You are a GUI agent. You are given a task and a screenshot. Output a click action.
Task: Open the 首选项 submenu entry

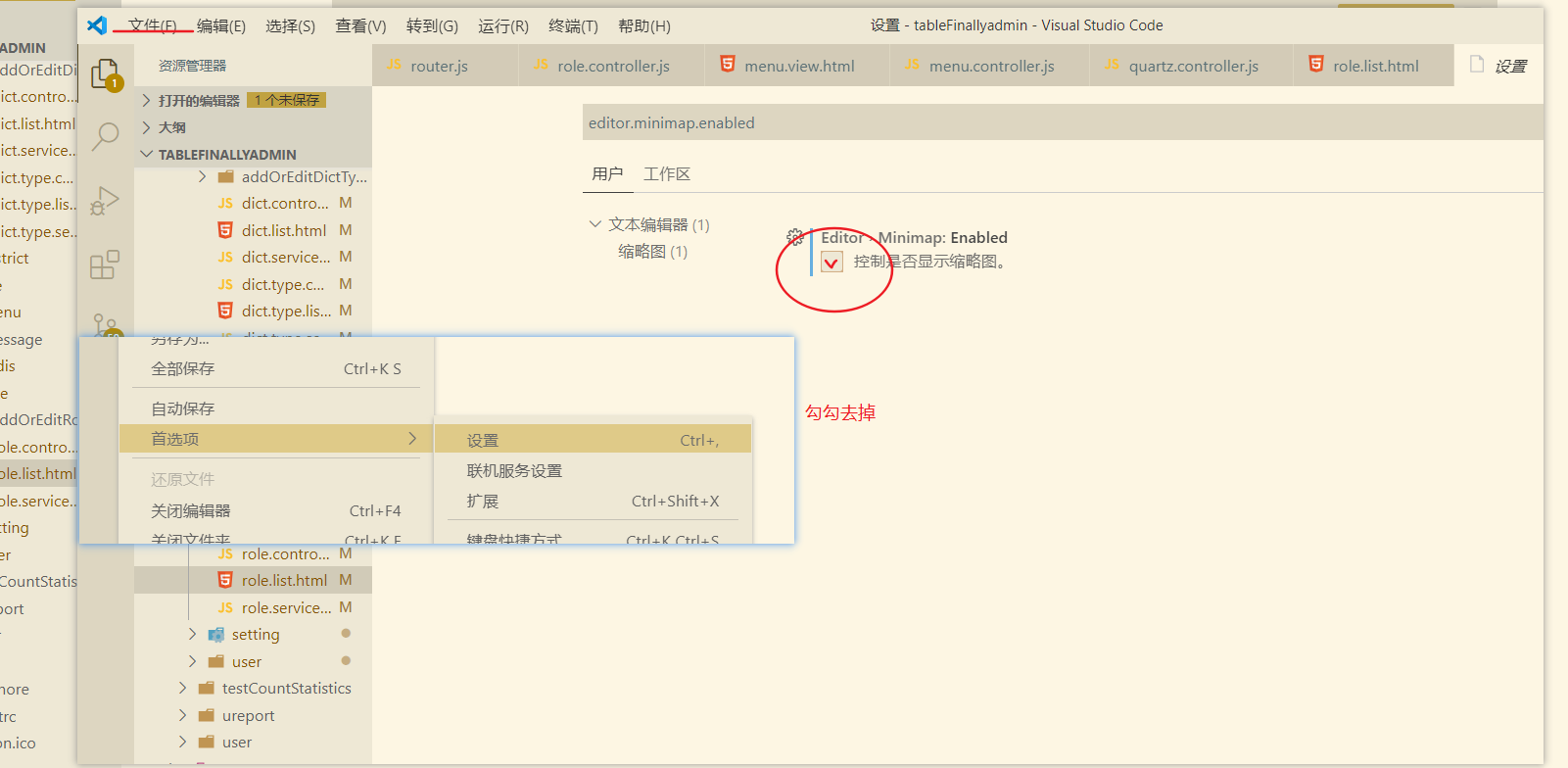tap(276, 439)
